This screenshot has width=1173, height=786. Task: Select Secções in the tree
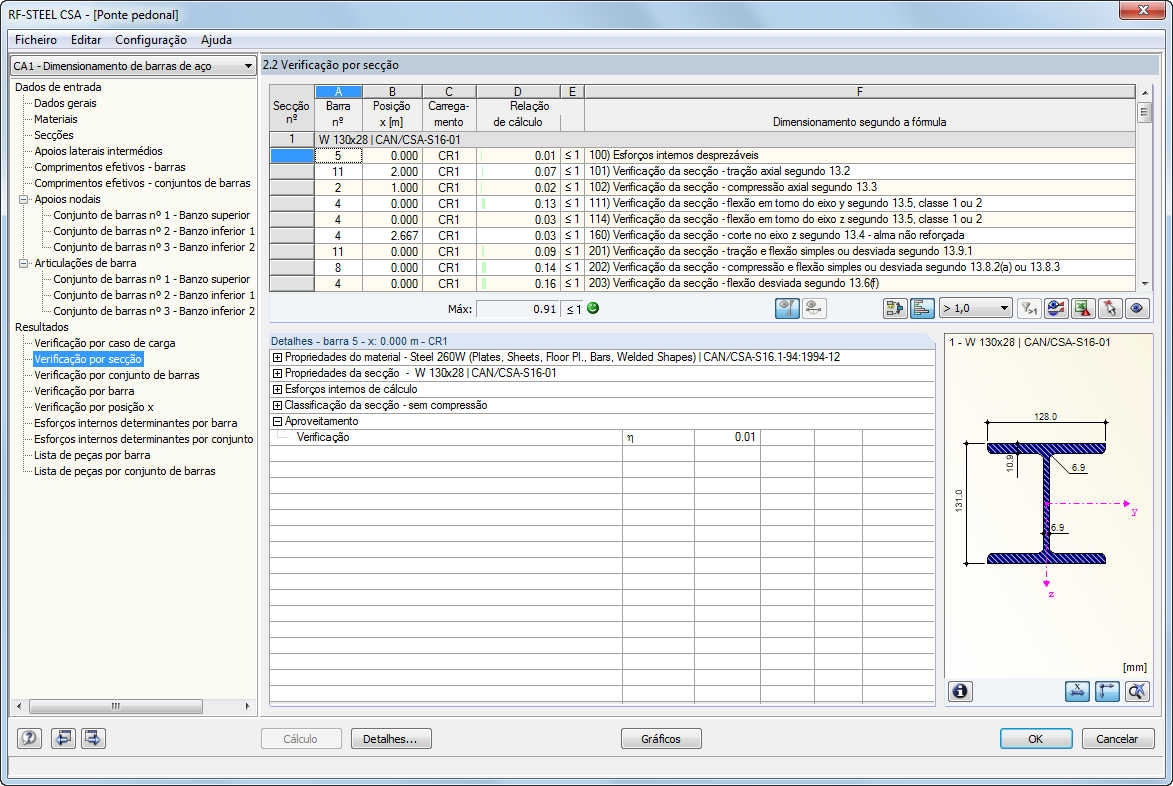[x=54, y=135]
